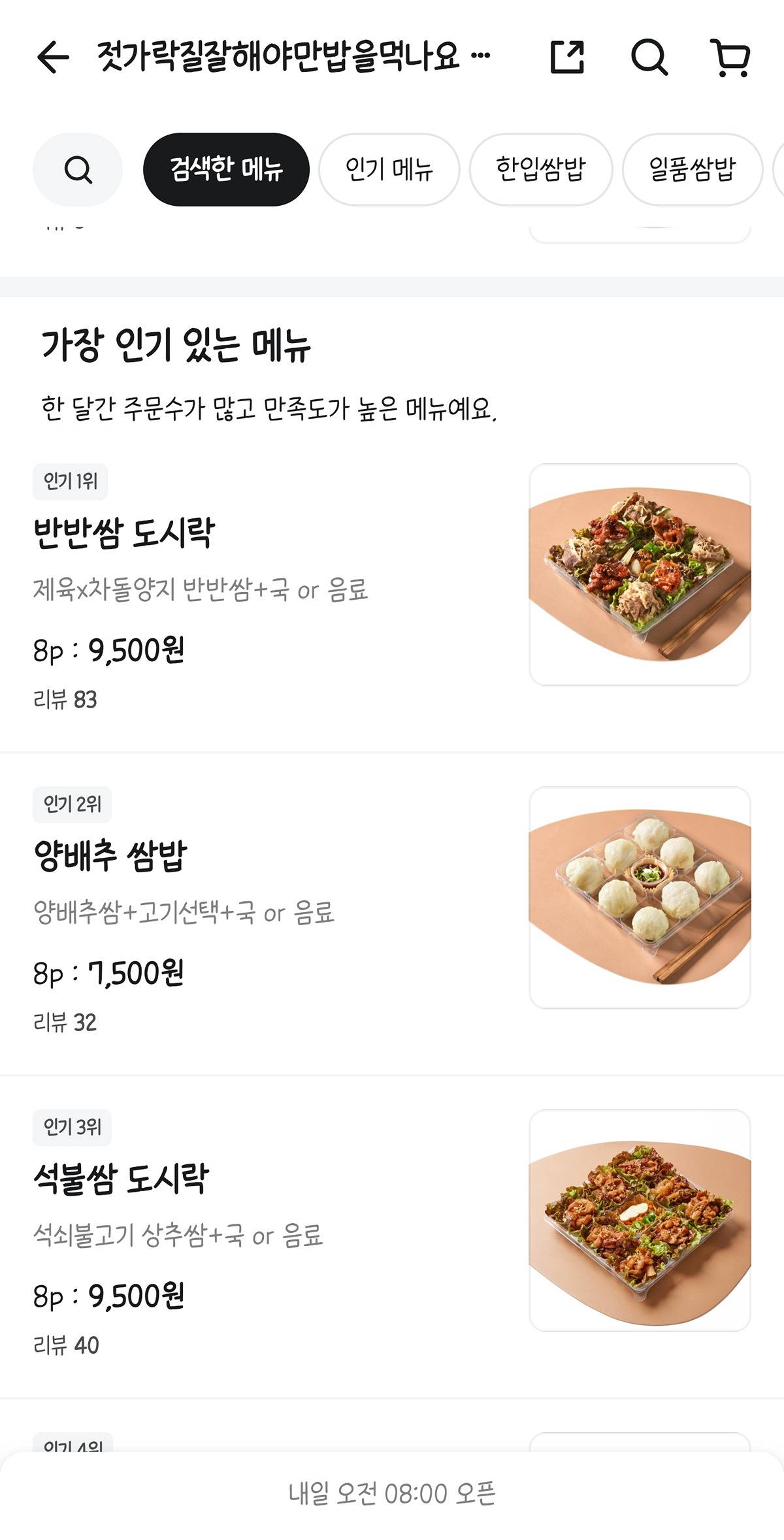This screenshot has width=784, height=1540.
Task: Tap the 리뷰 40 review count
Action: point(66,1345)
